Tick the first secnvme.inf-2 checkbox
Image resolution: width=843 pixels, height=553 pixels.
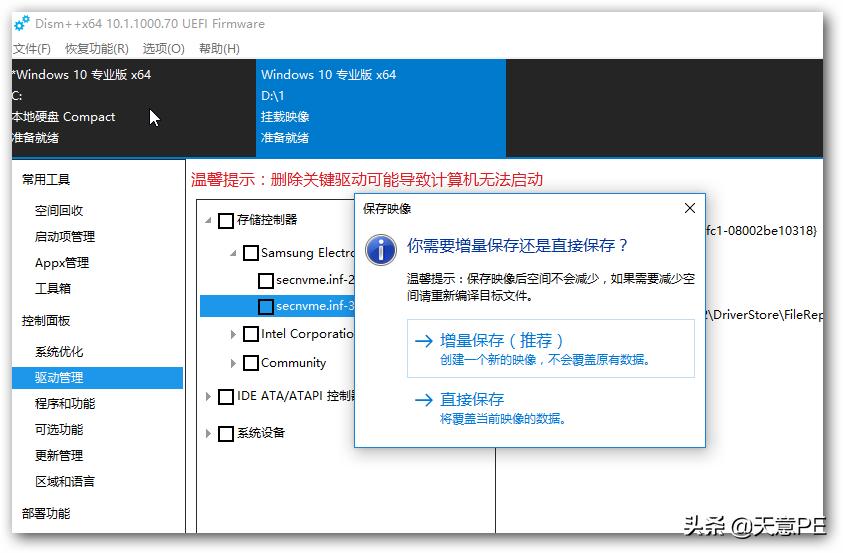click(266, 281)
